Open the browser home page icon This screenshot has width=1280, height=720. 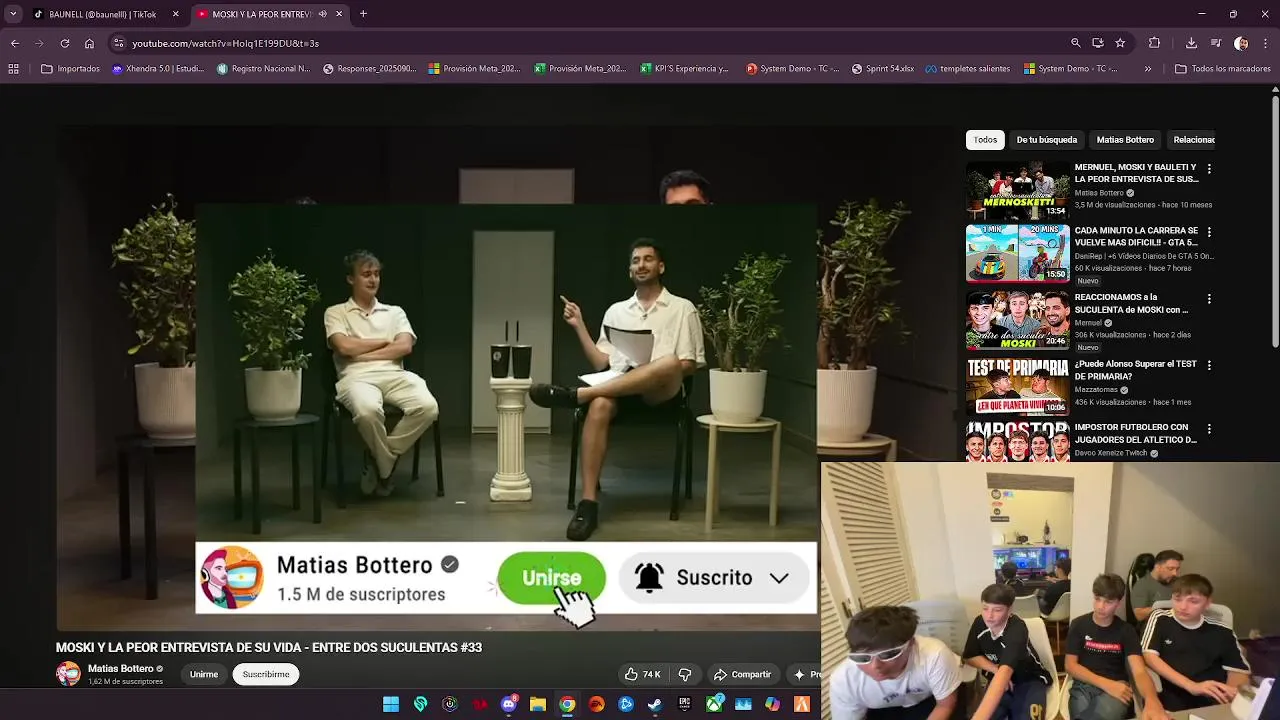89,43
